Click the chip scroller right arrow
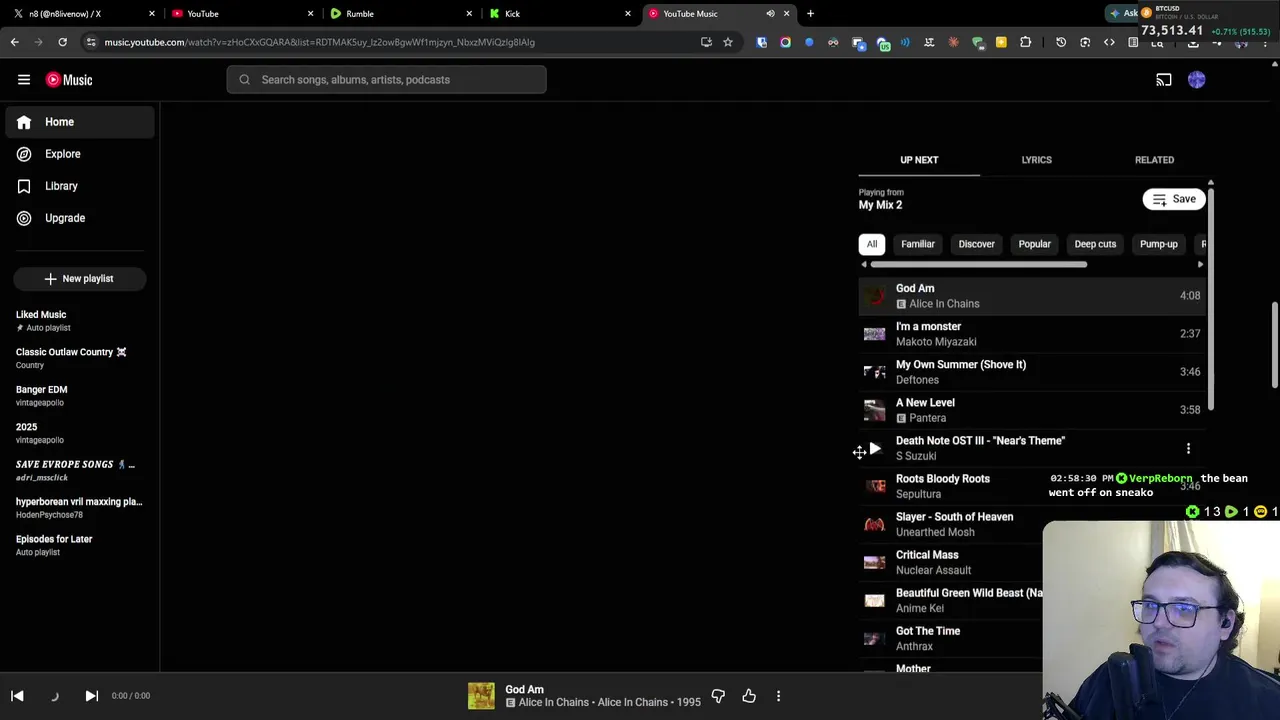 tap(1200, 265)
